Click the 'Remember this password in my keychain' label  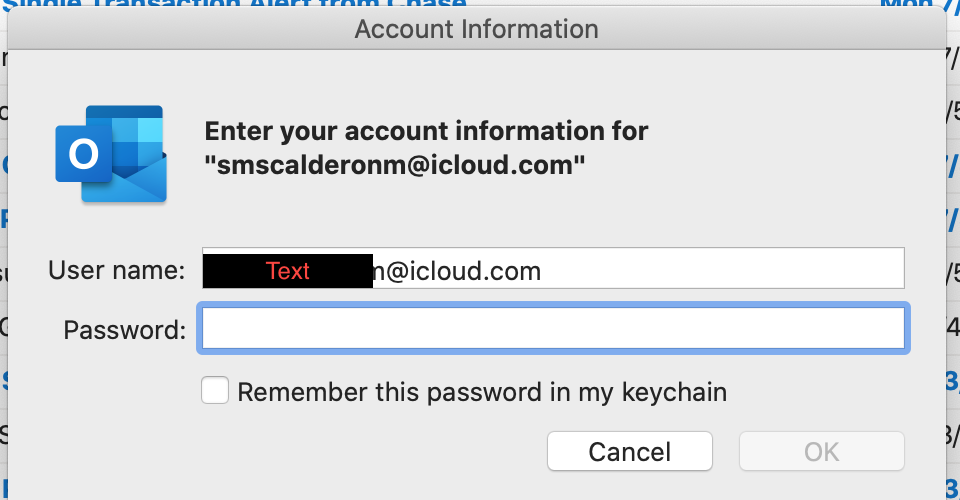click(481, 392)
